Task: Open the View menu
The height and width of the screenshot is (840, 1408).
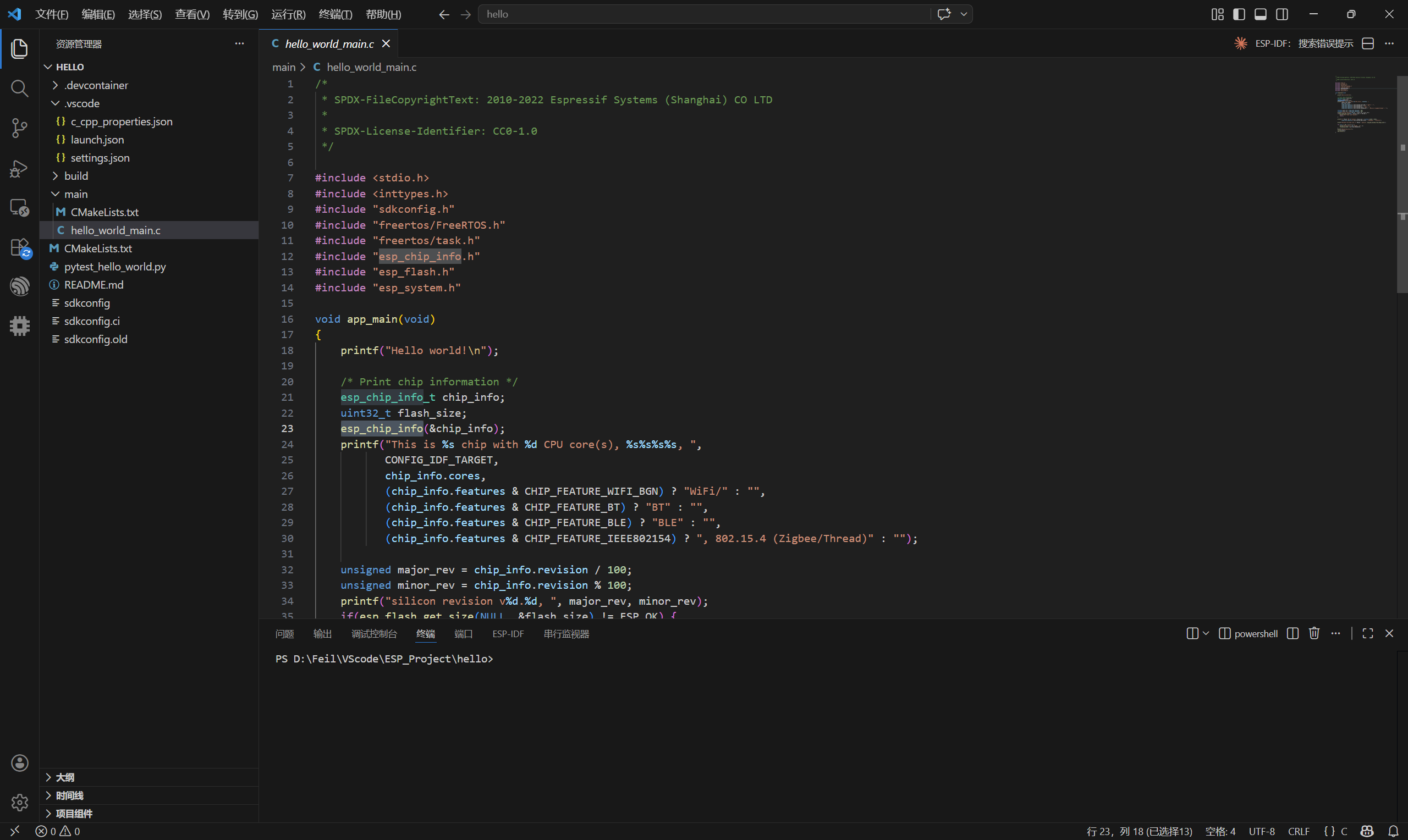Action: (x=192, y=14)
